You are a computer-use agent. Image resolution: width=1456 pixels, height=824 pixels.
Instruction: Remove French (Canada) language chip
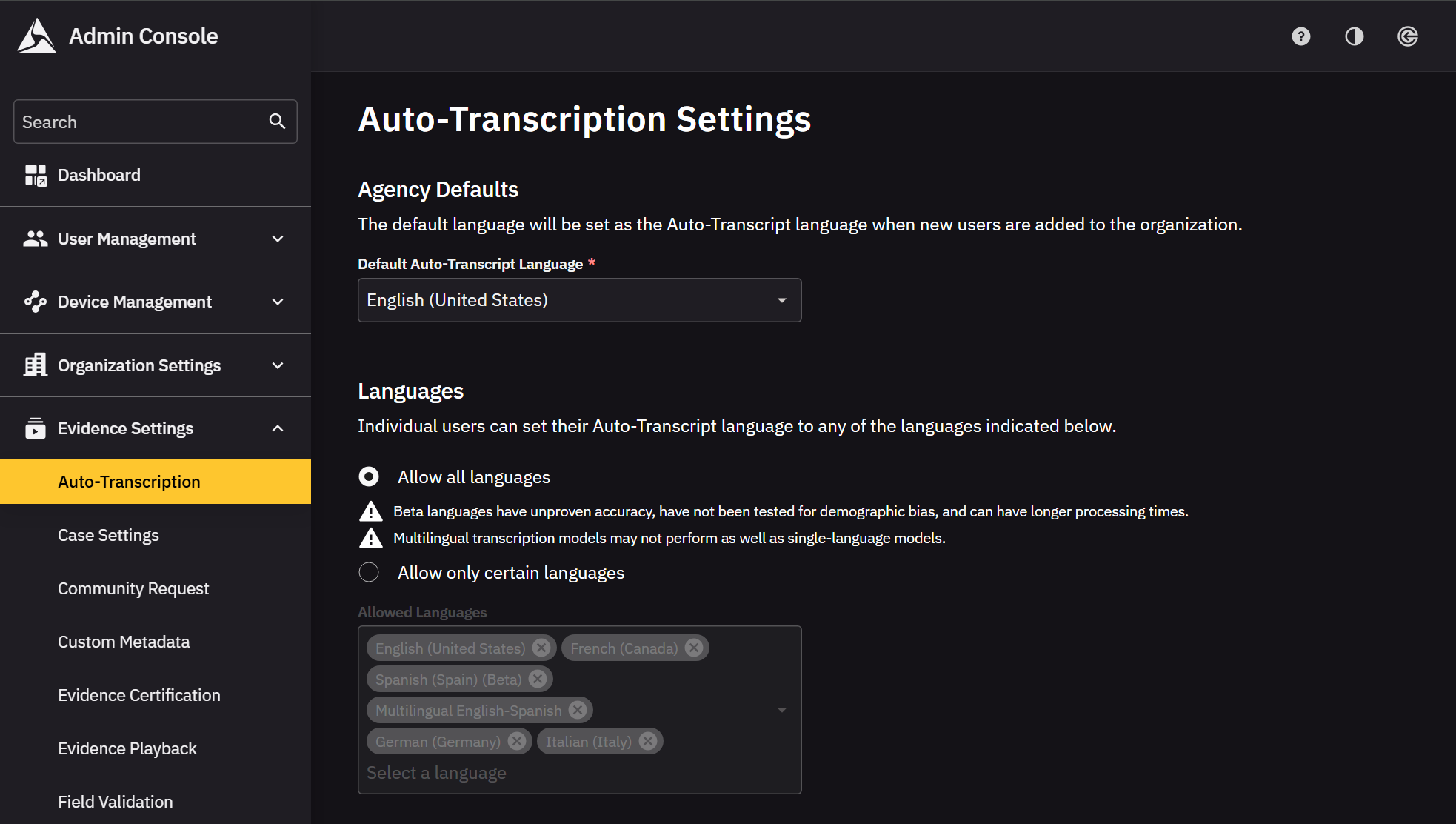pyautogui.click(x=693, y=648)
